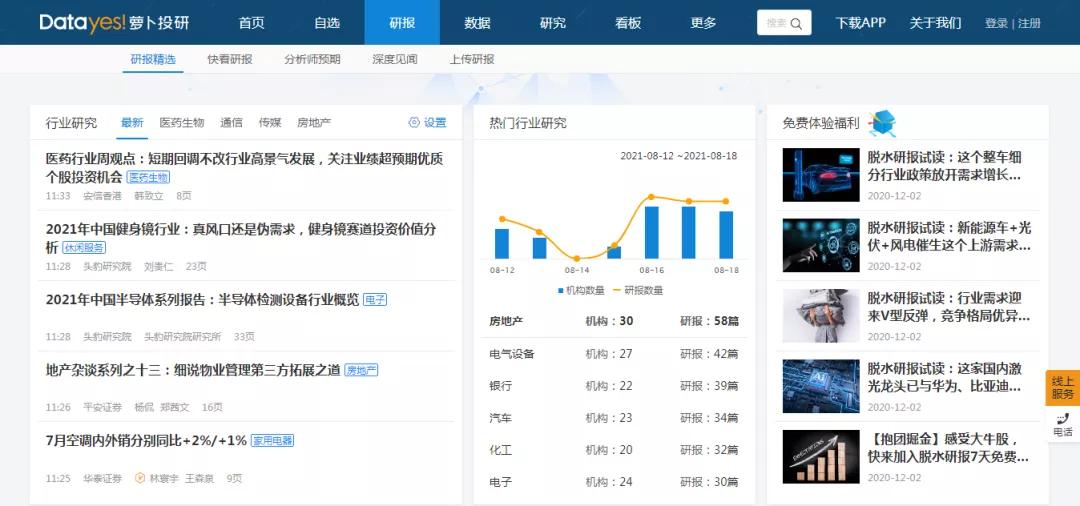
Task: Select the 研报精选 sub-tab
Action: (153, 59)
